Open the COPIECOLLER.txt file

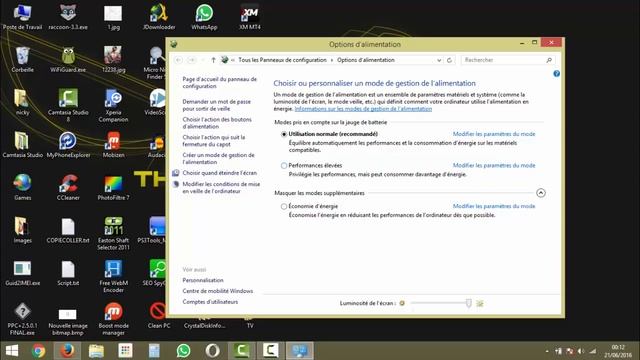click(x=68, y=230)
